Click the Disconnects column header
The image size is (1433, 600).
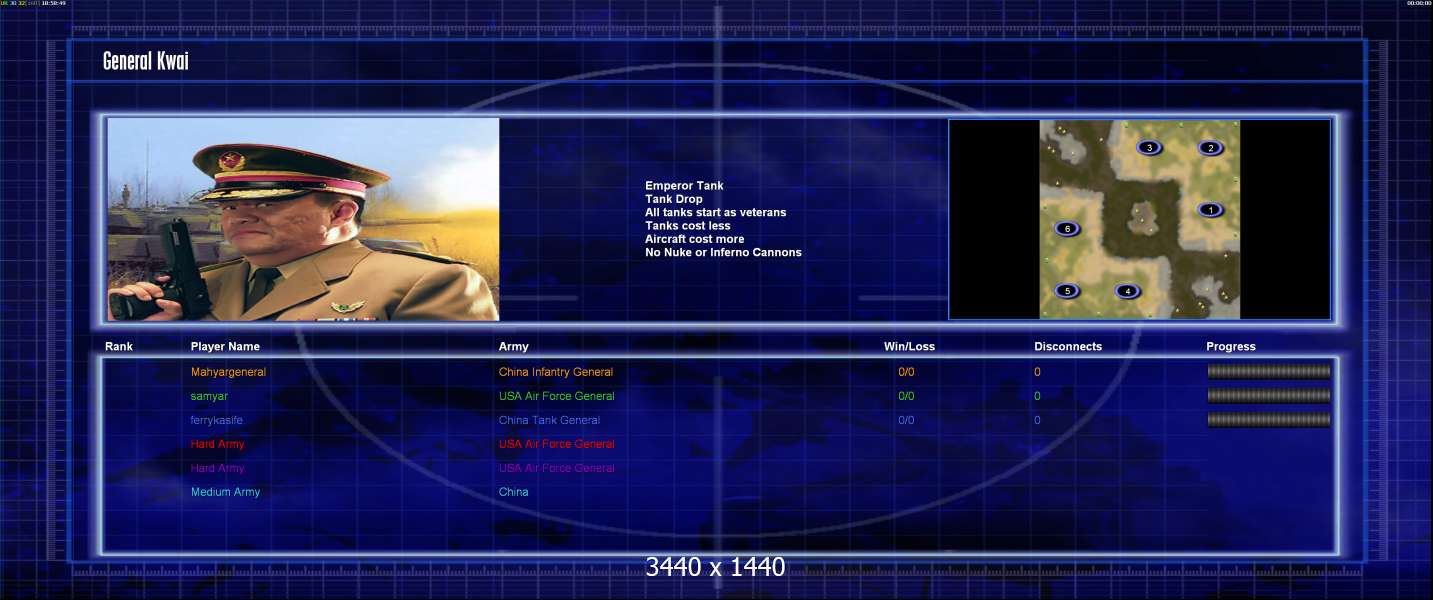1068,347
